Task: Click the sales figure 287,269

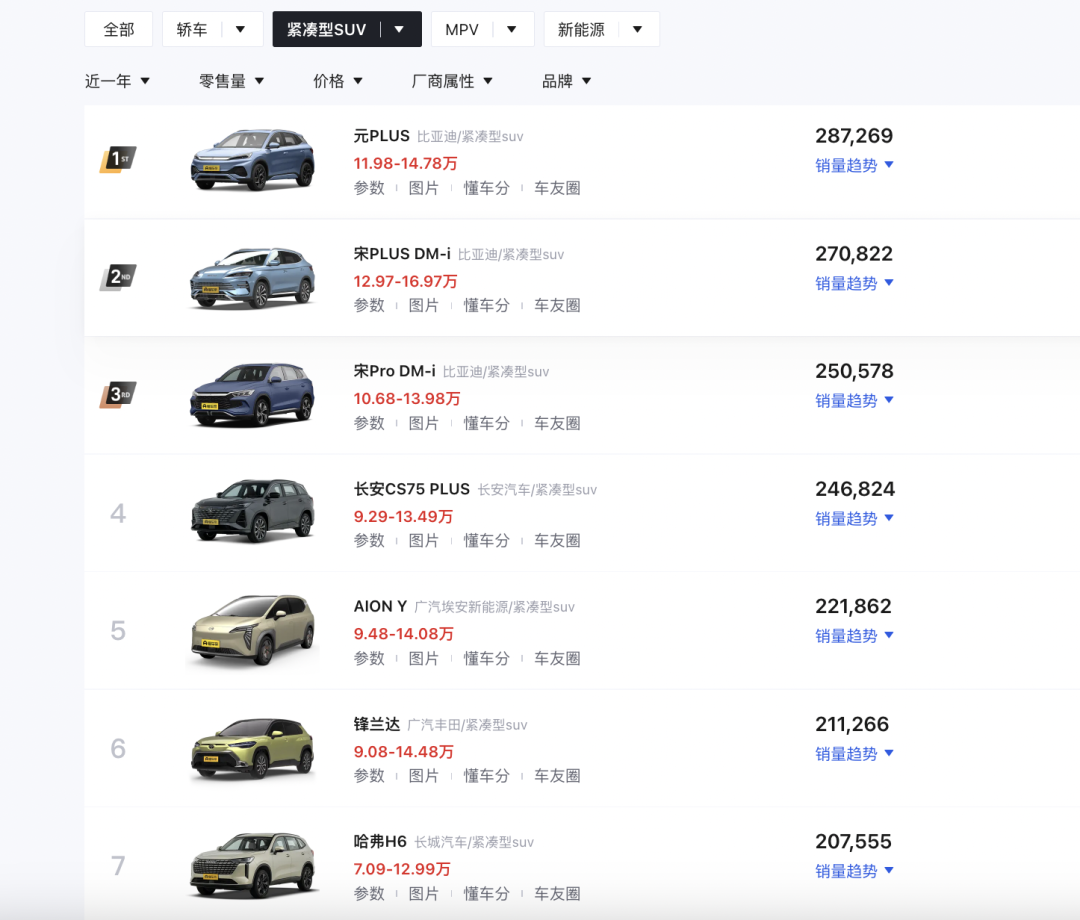Action: pyautogui.click(x=854, y=136)
